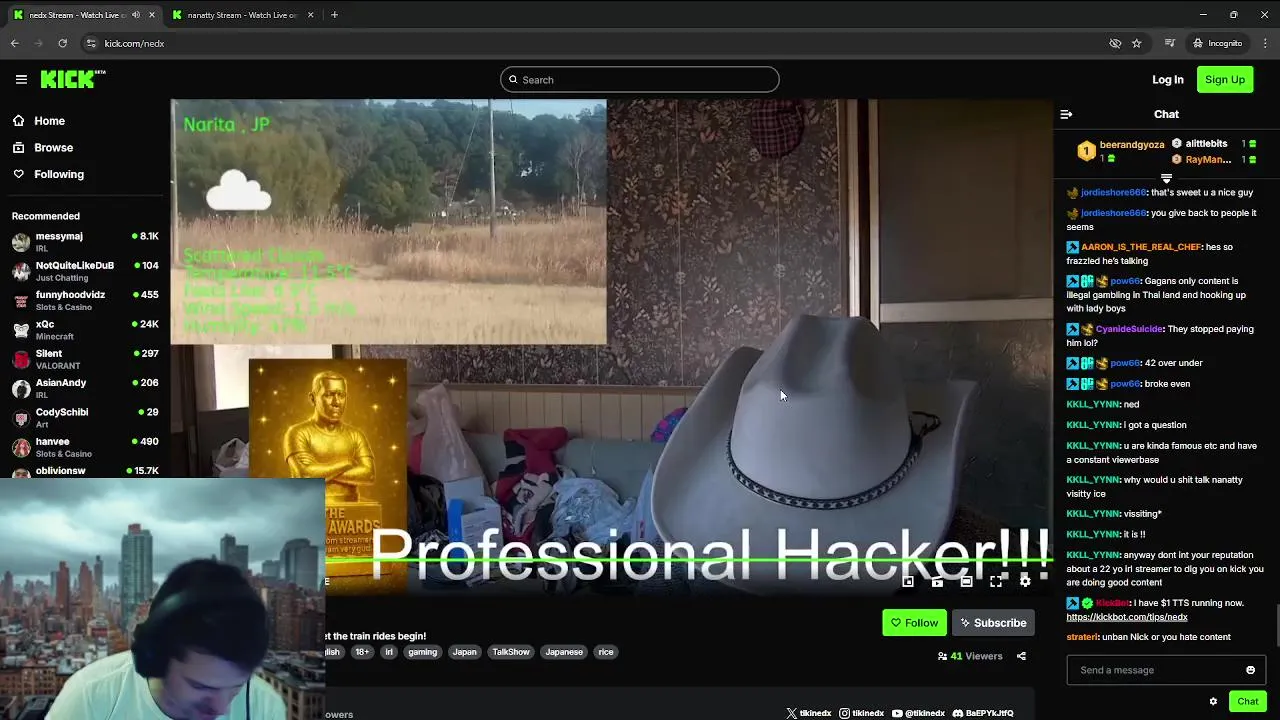Click the rice stream tag

(x=605, y=652)
